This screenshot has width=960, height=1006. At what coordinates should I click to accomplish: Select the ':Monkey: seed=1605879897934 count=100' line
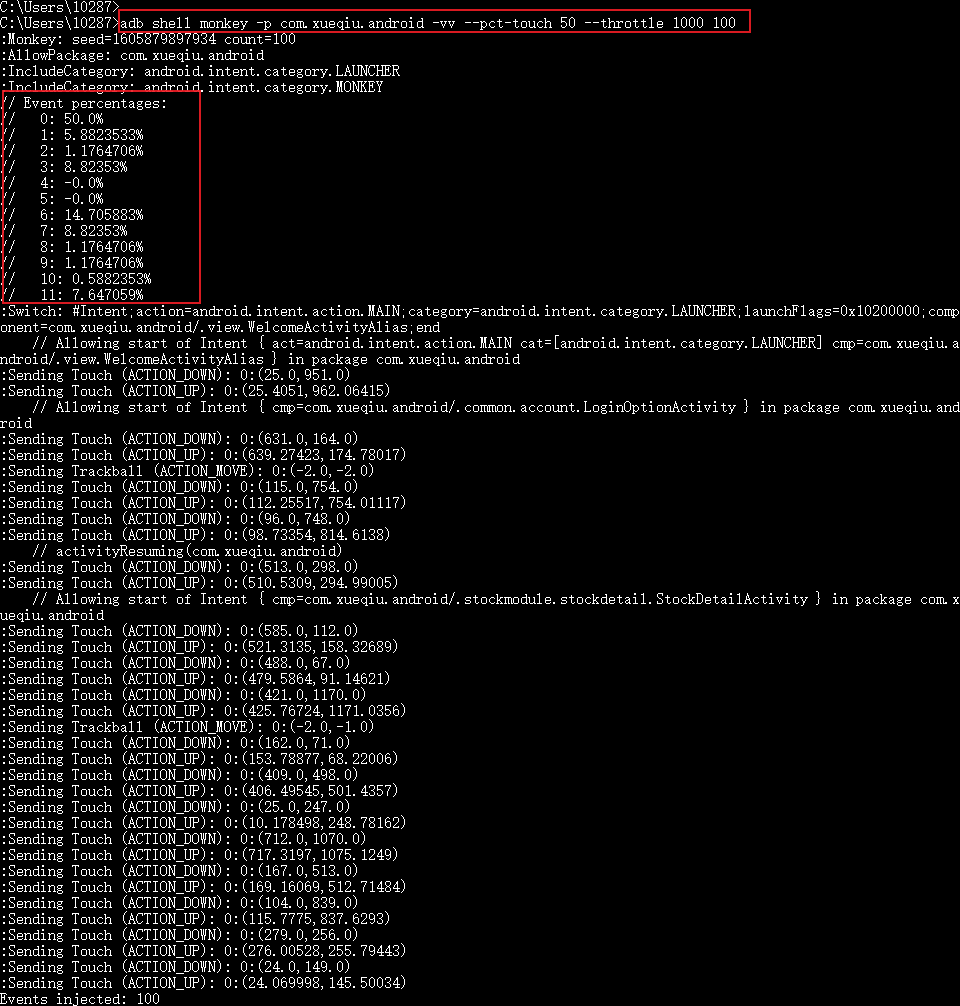click(148, 39)
